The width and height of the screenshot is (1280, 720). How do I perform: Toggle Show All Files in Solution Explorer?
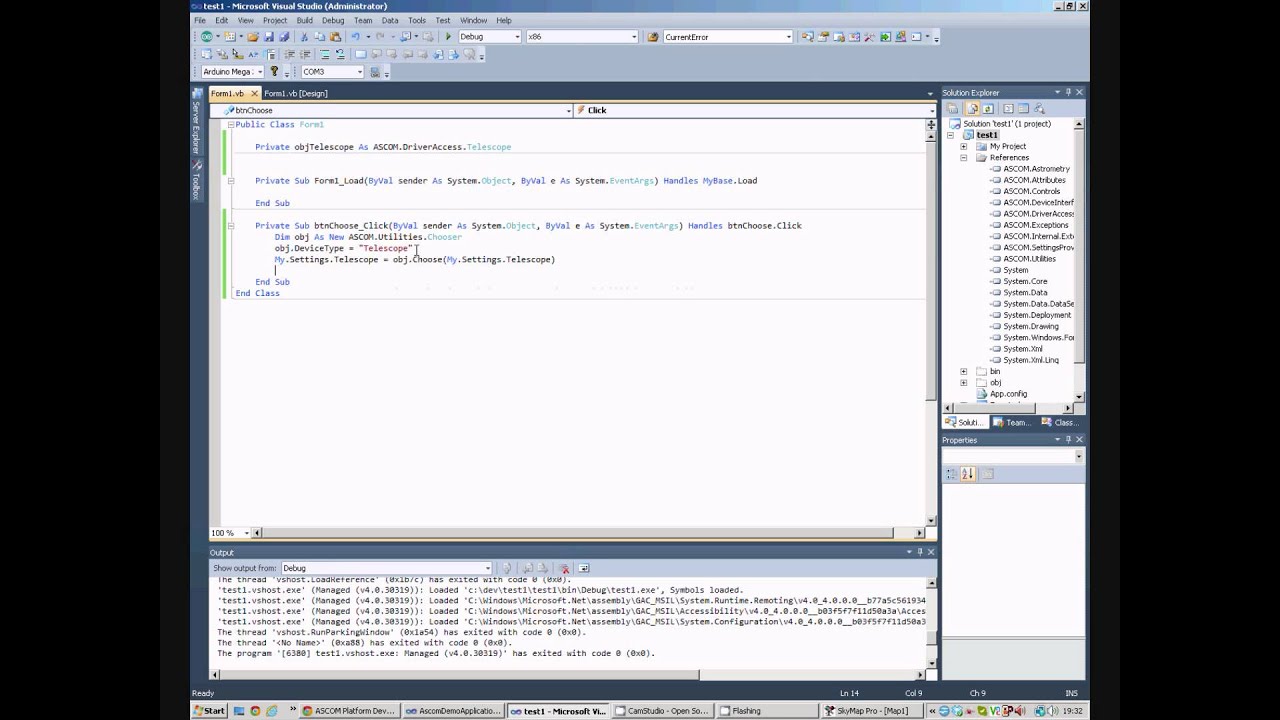973,108
